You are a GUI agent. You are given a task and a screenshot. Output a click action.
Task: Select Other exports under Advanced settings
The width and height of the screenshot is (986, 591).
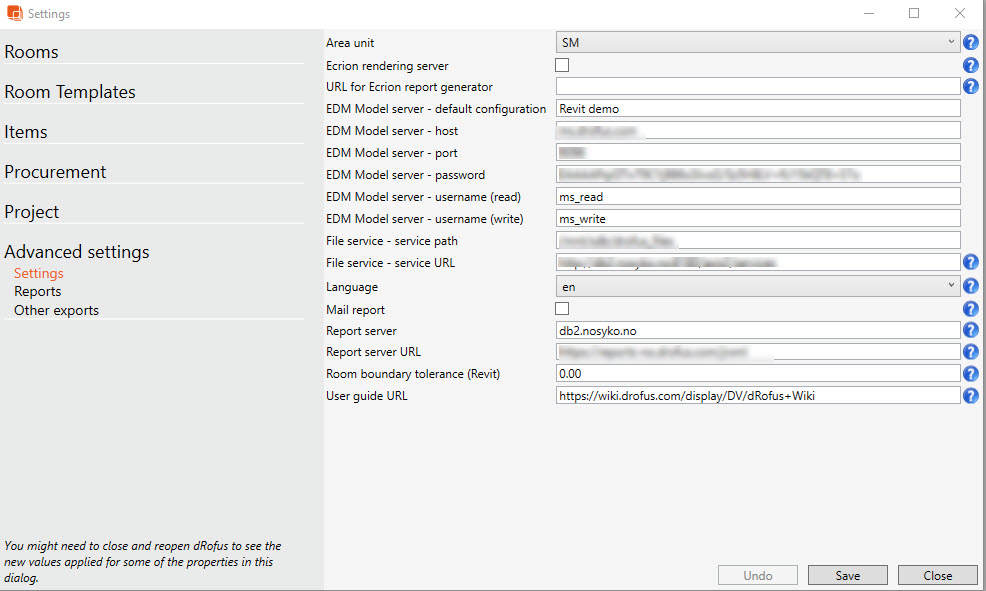click(x=56, y=311)
